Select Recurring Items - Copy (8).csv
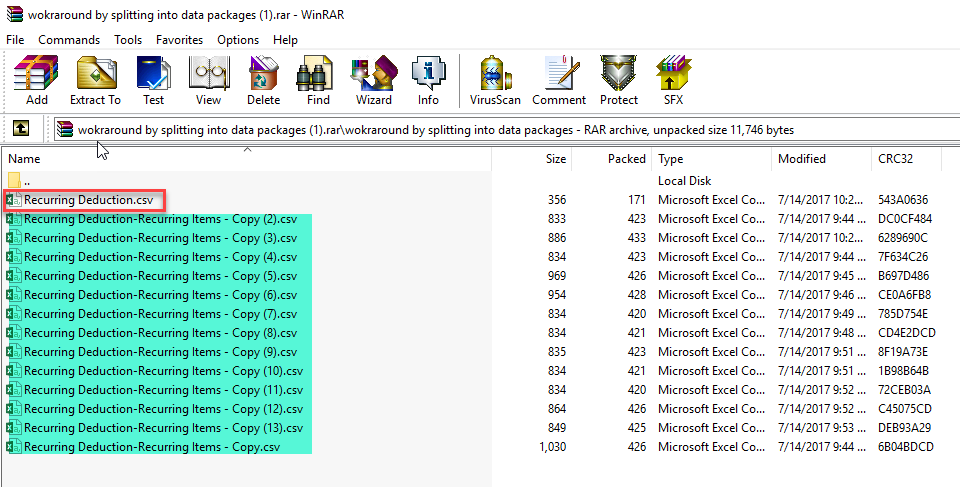 coord(160,333)
